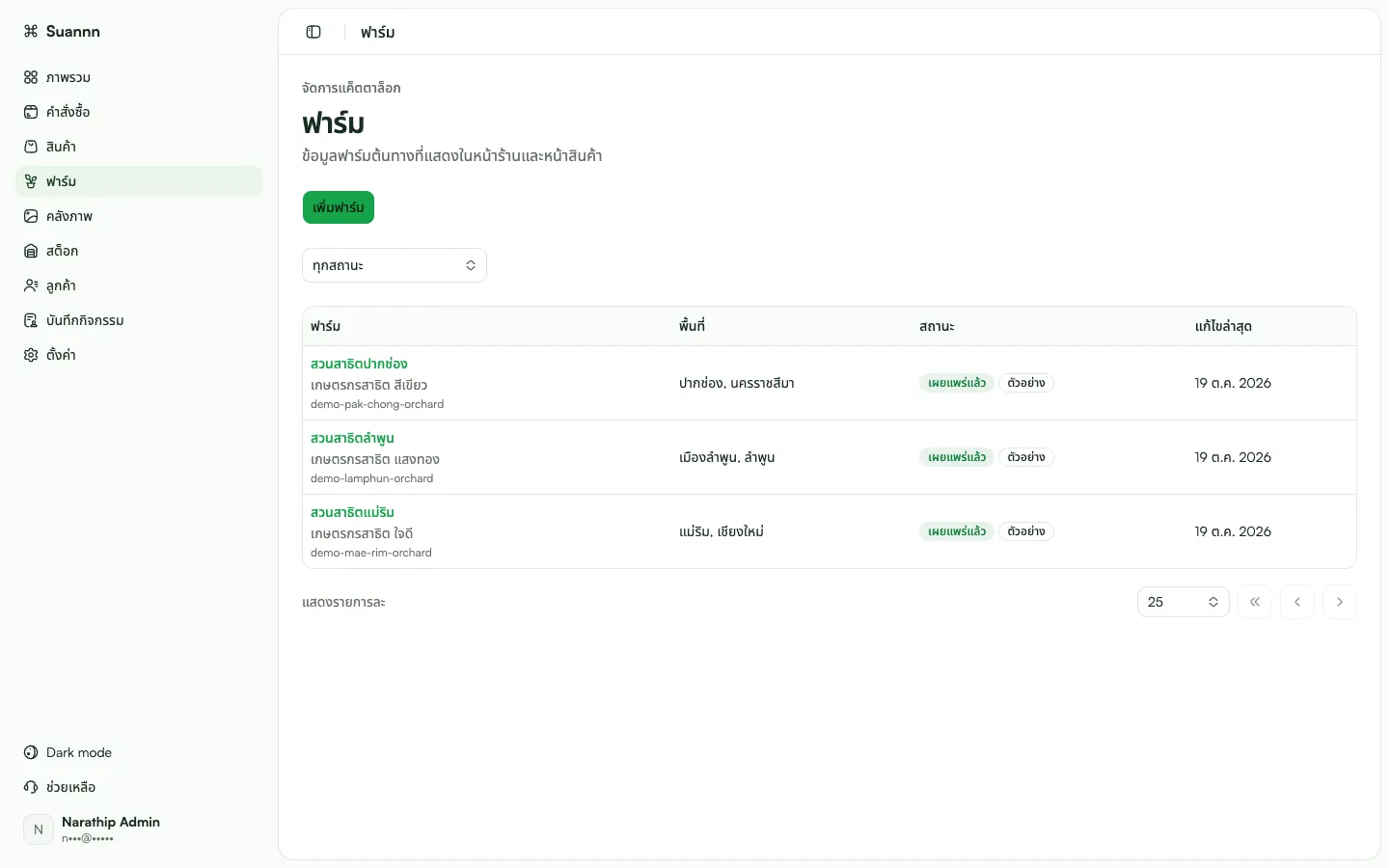
Task: Click the area text แม่ริม, เชียงใหม่
Action: point(722,531)
